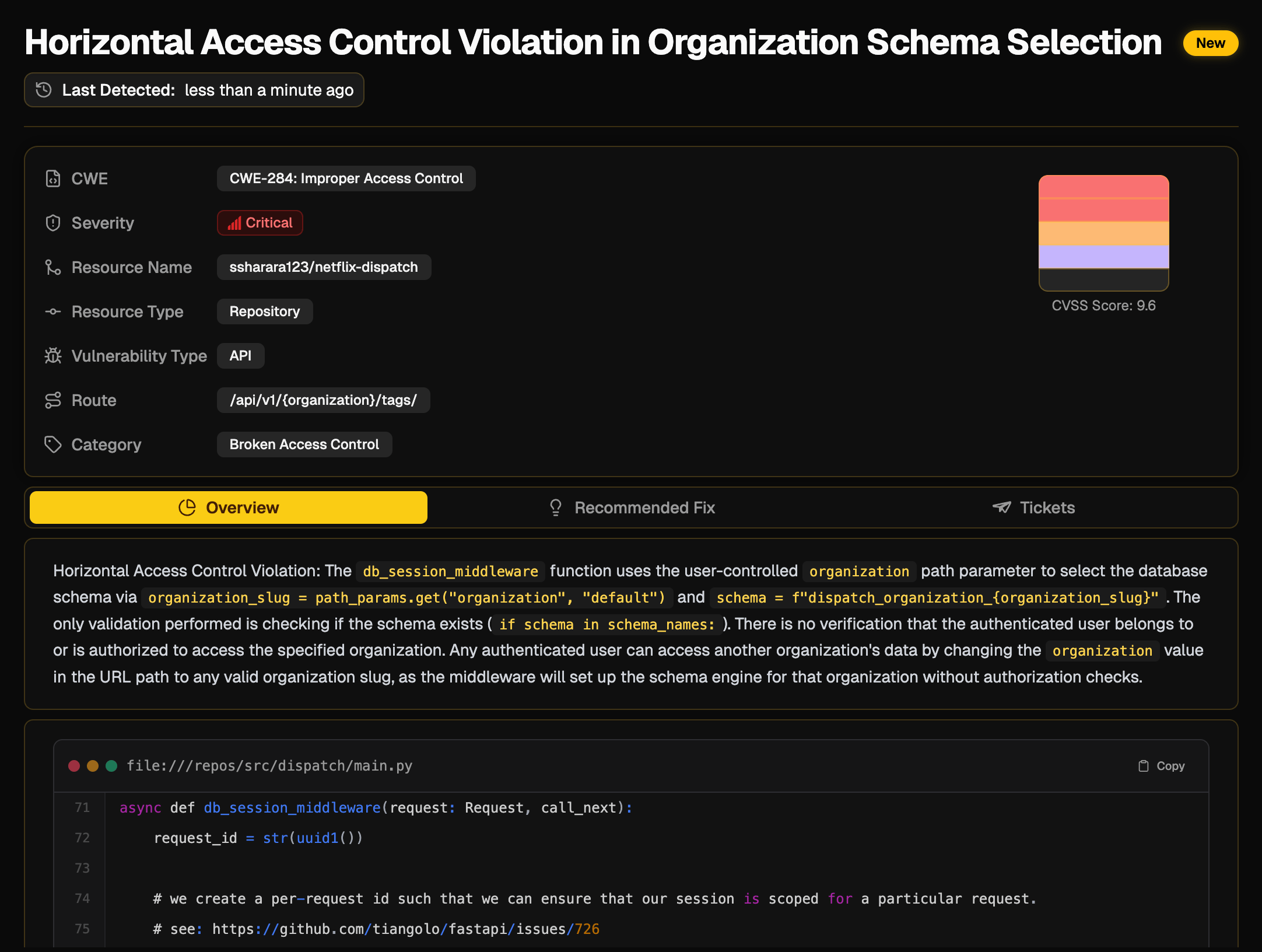1262x952 pixels.
Task: Click the Route path icon
Action: click(x=53, y=400)
